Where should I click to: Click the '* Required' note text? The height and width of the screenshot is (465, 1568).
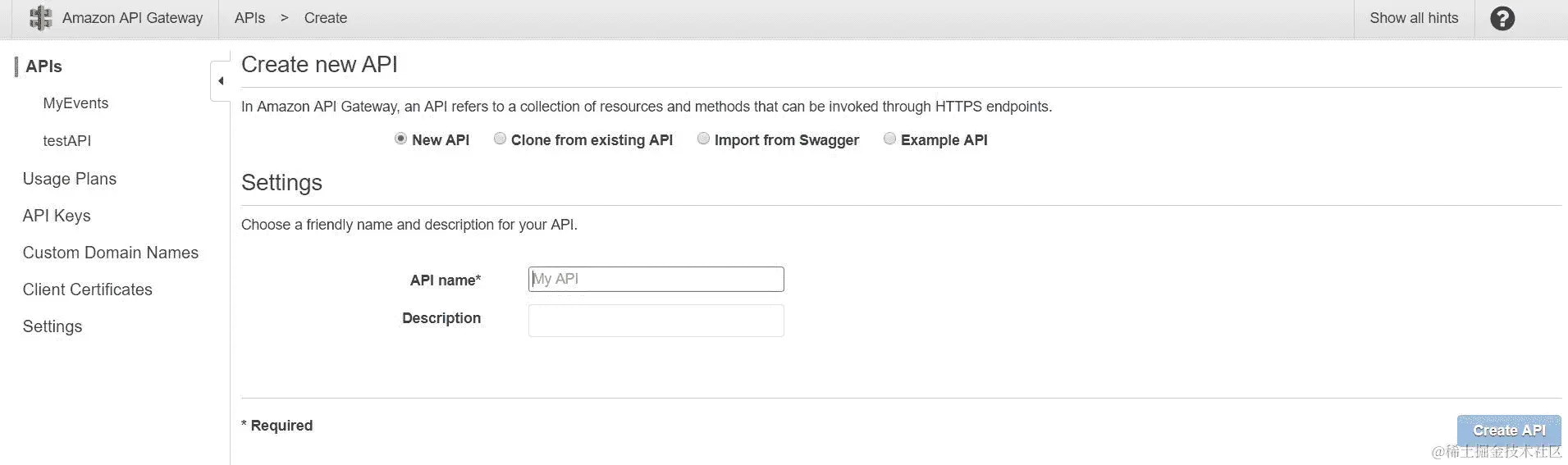tap(277, 426)
